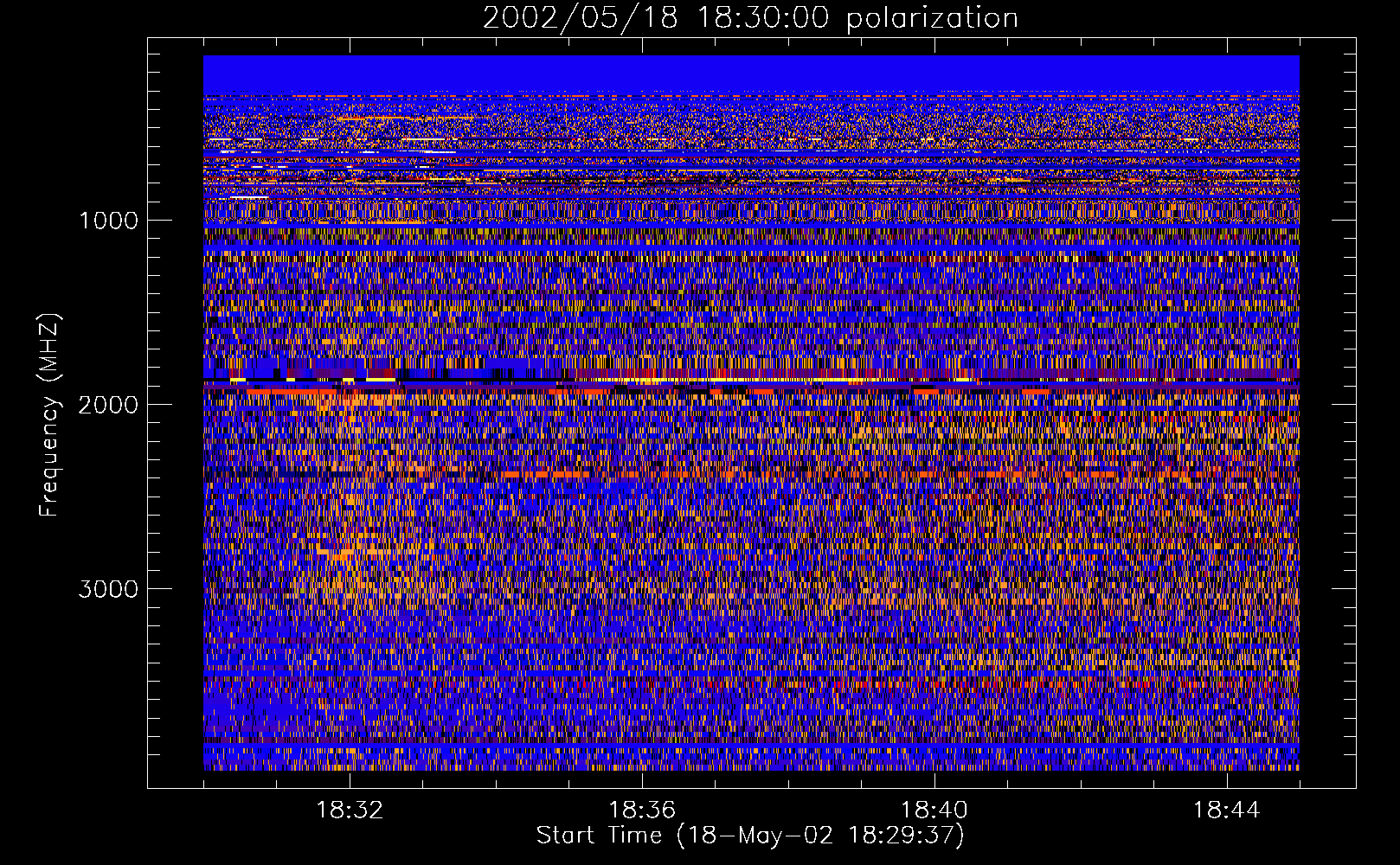Click the 18:40 time tick label

coord(934,811)
